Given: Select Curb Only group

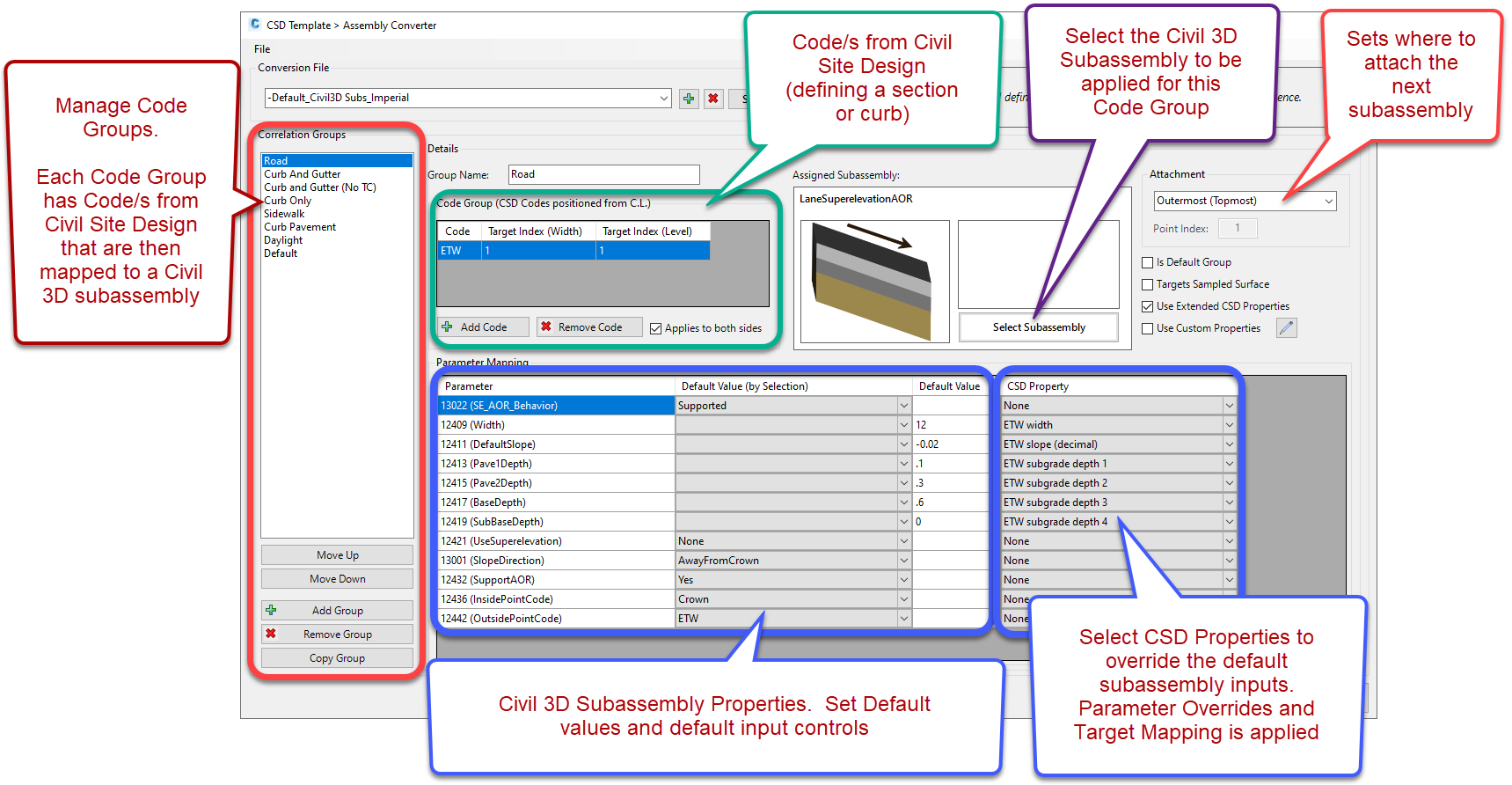Looking at the screenshot, I should (337, 201).
